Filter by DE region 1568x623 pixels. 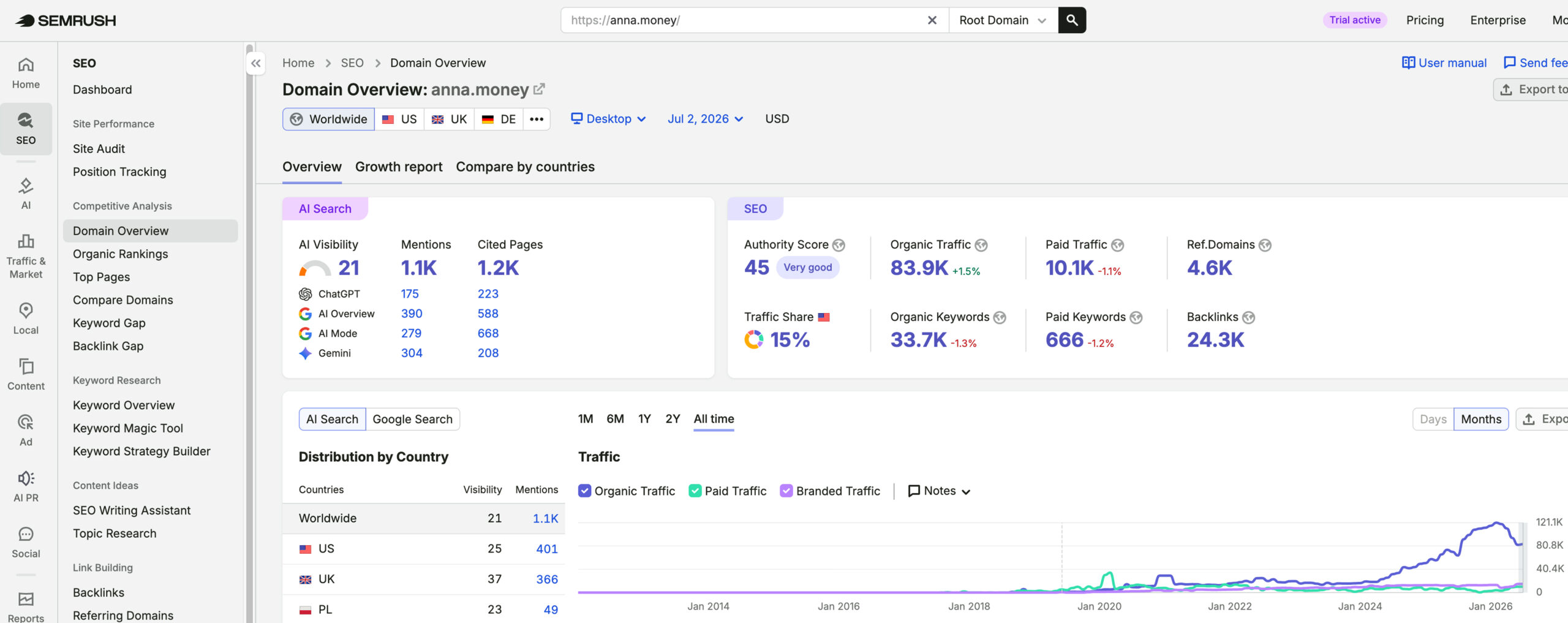click(x=499, y=119)
